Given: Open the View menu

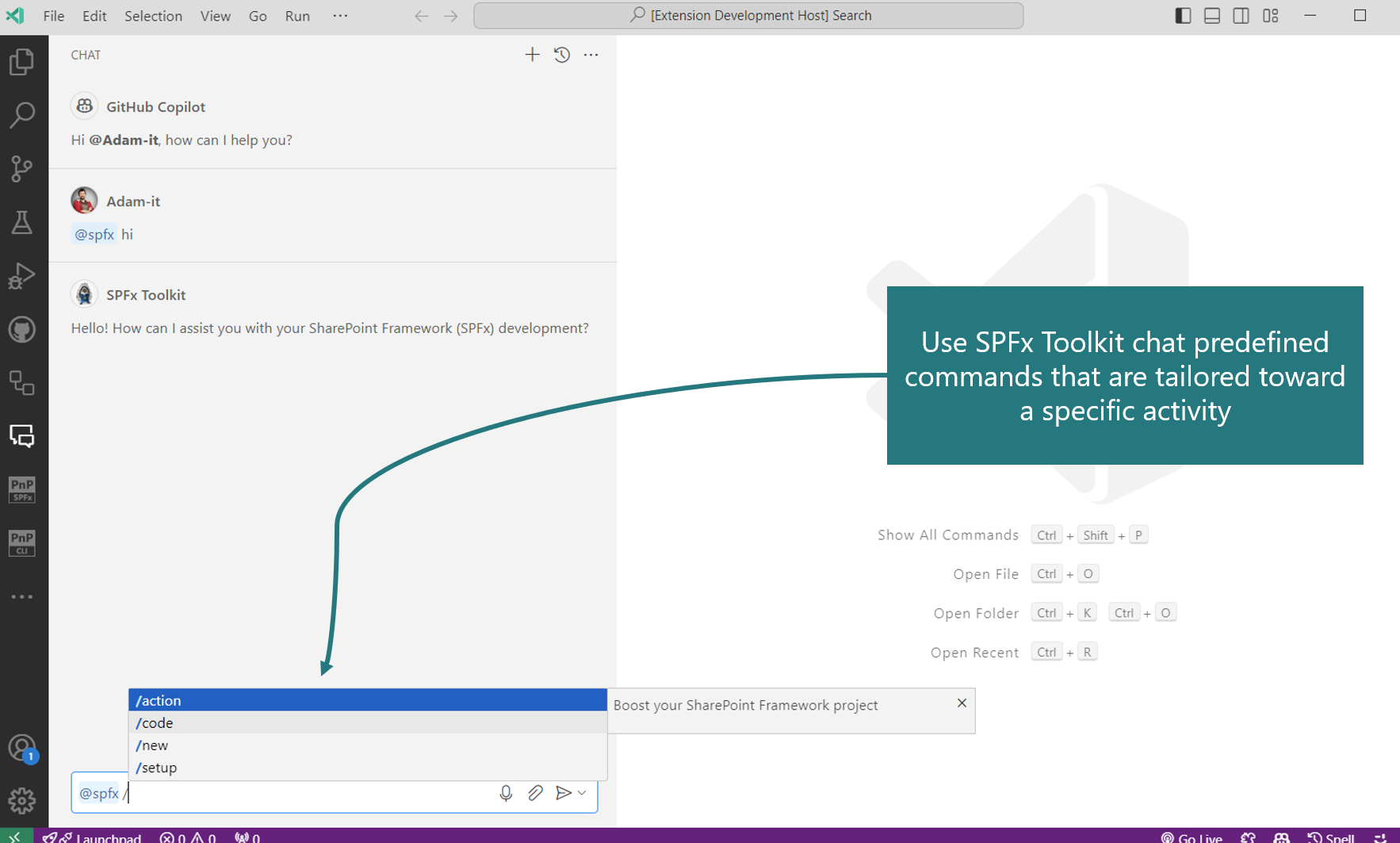Looking at the screenshot, I should [216, 16].
